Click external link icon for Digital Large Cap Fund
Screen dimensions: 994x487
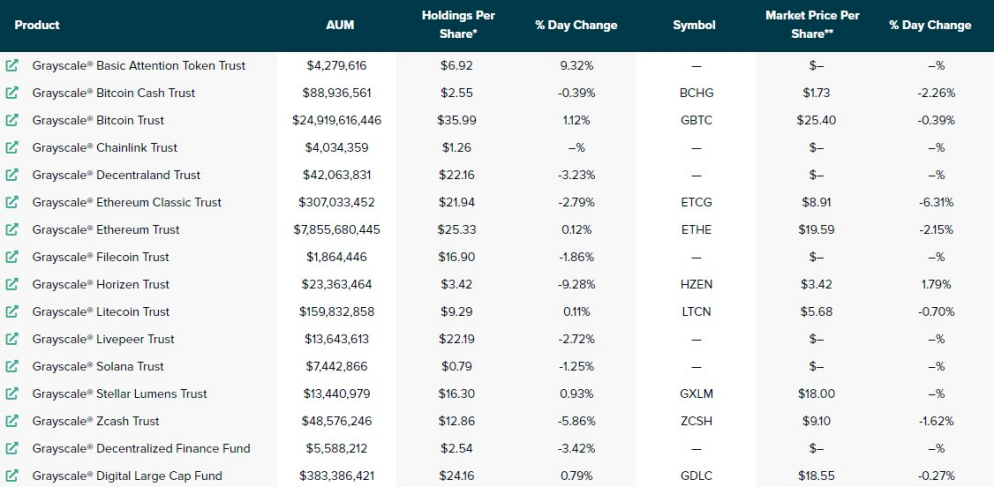click(12, 476)
